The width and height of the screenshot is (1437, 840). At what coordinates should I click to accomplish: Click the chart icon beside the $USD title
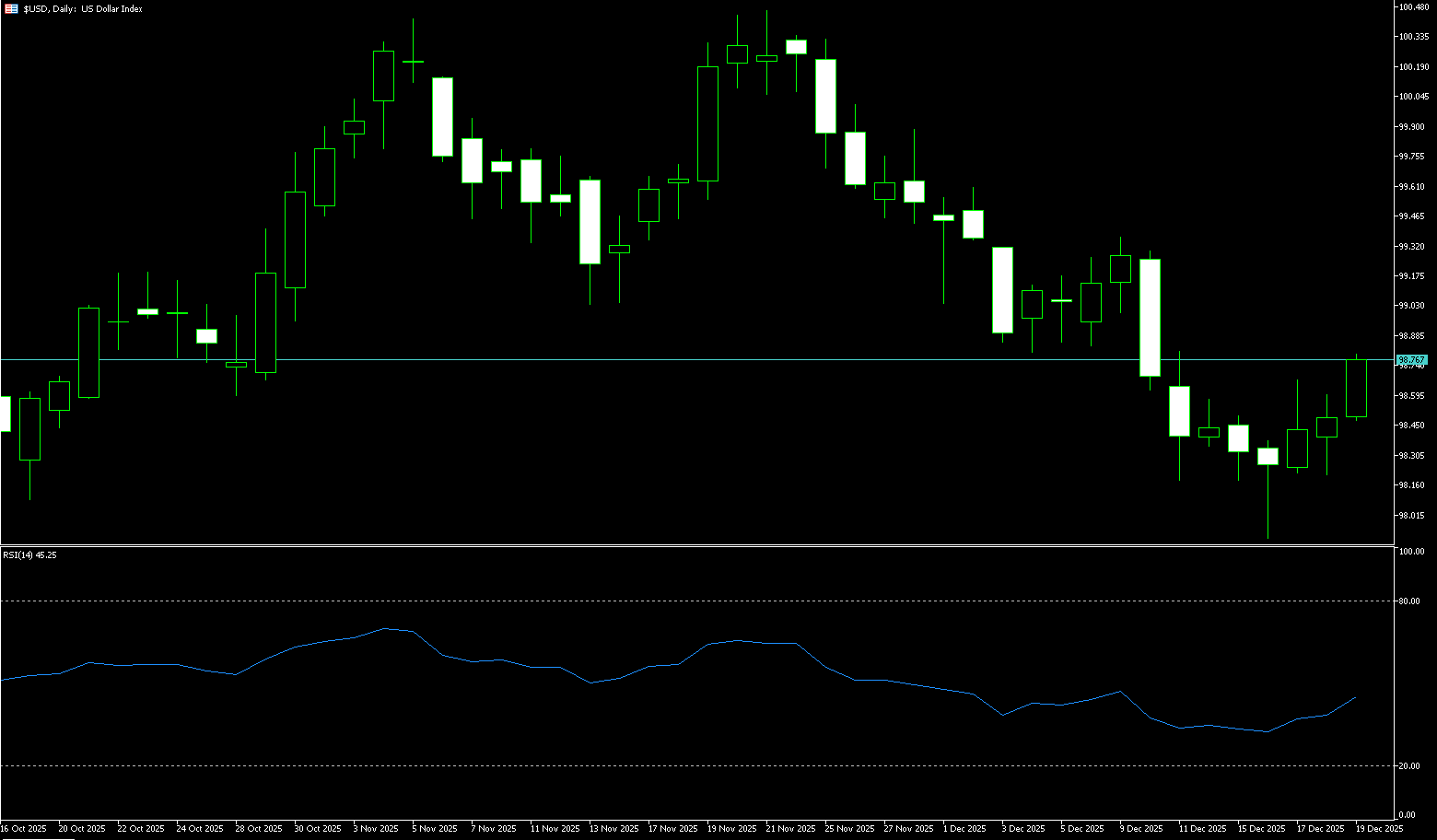click(11, 8)
